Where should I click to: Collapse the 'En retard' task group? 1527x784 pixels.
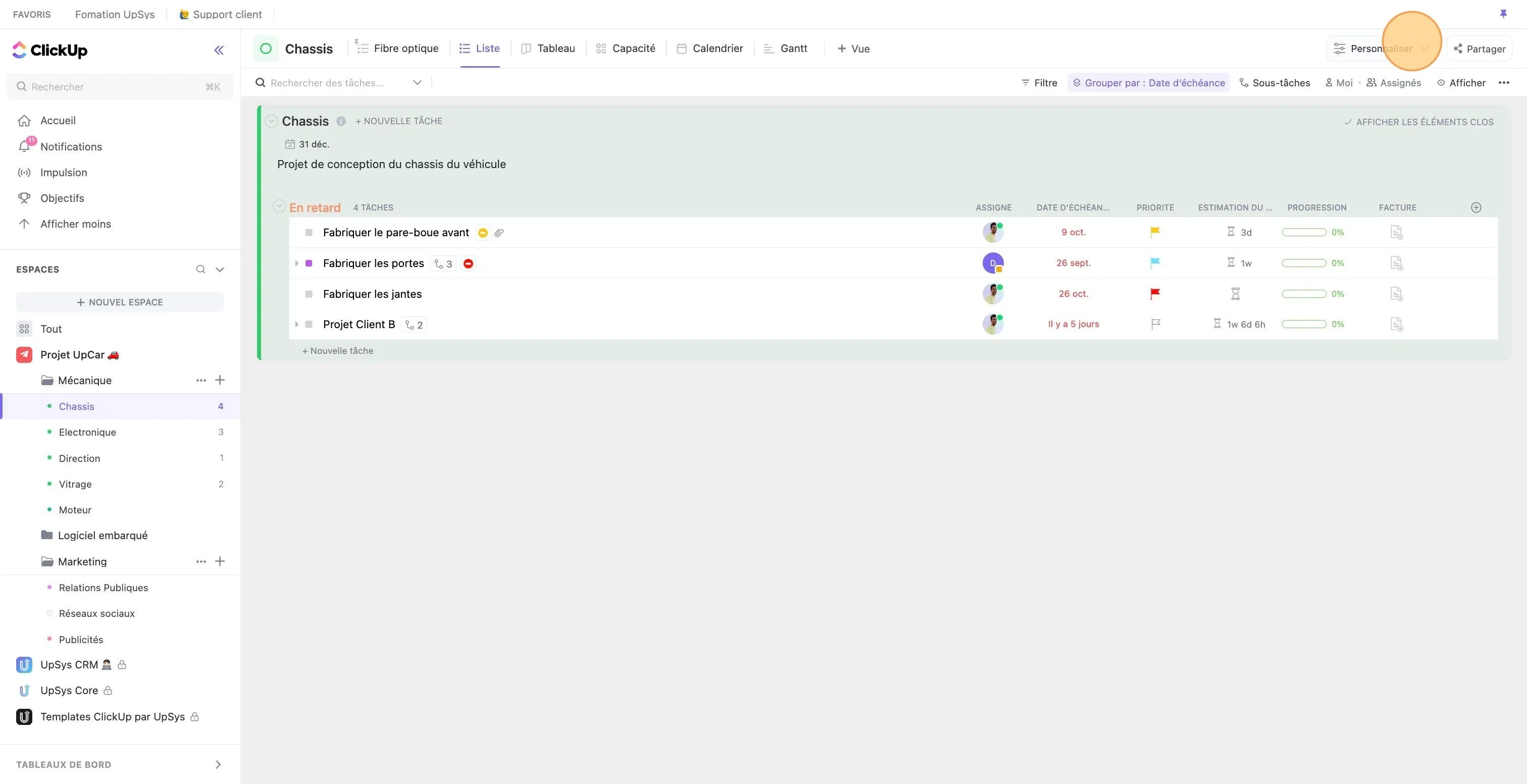tap(279, 206)
